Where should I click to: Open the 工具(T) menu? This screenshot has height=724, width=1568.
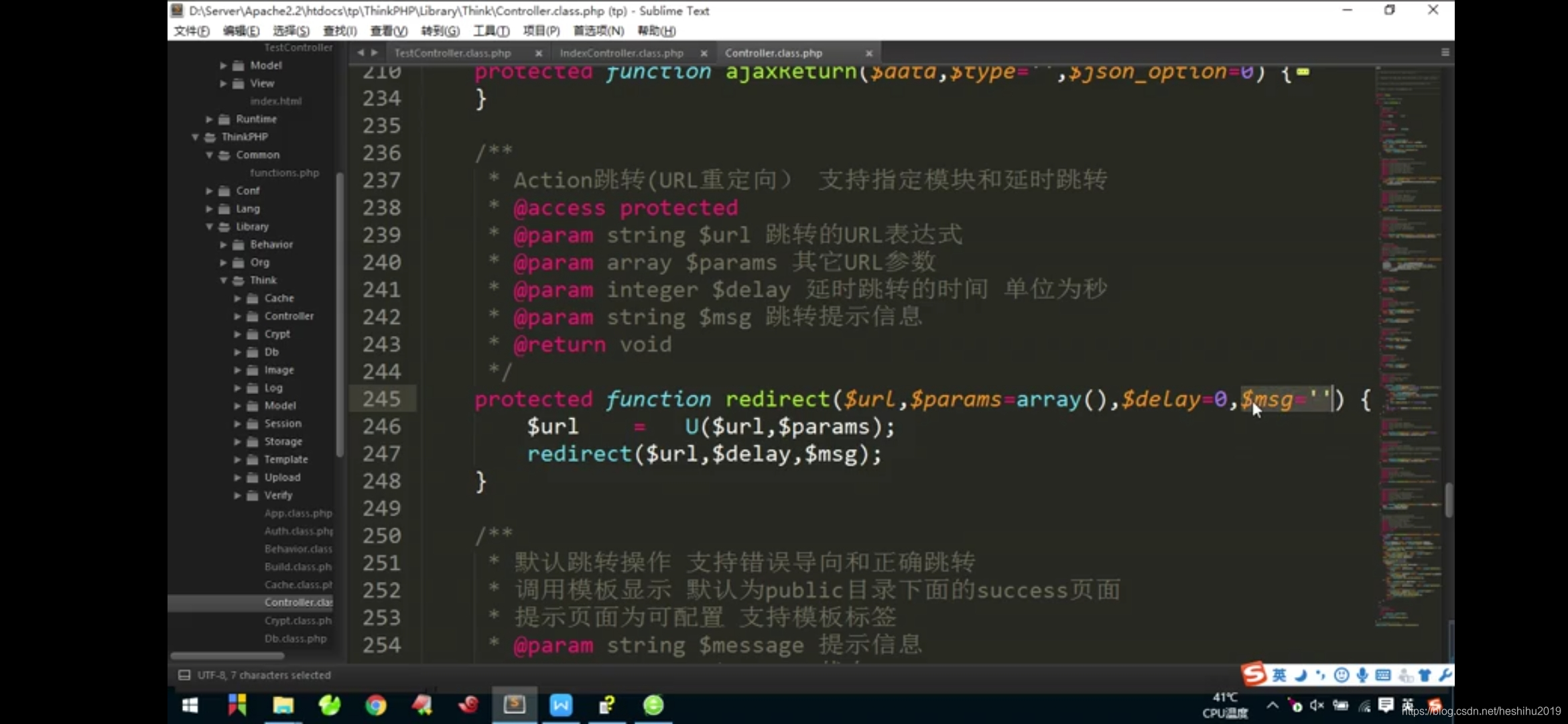(x=491, y=31)
